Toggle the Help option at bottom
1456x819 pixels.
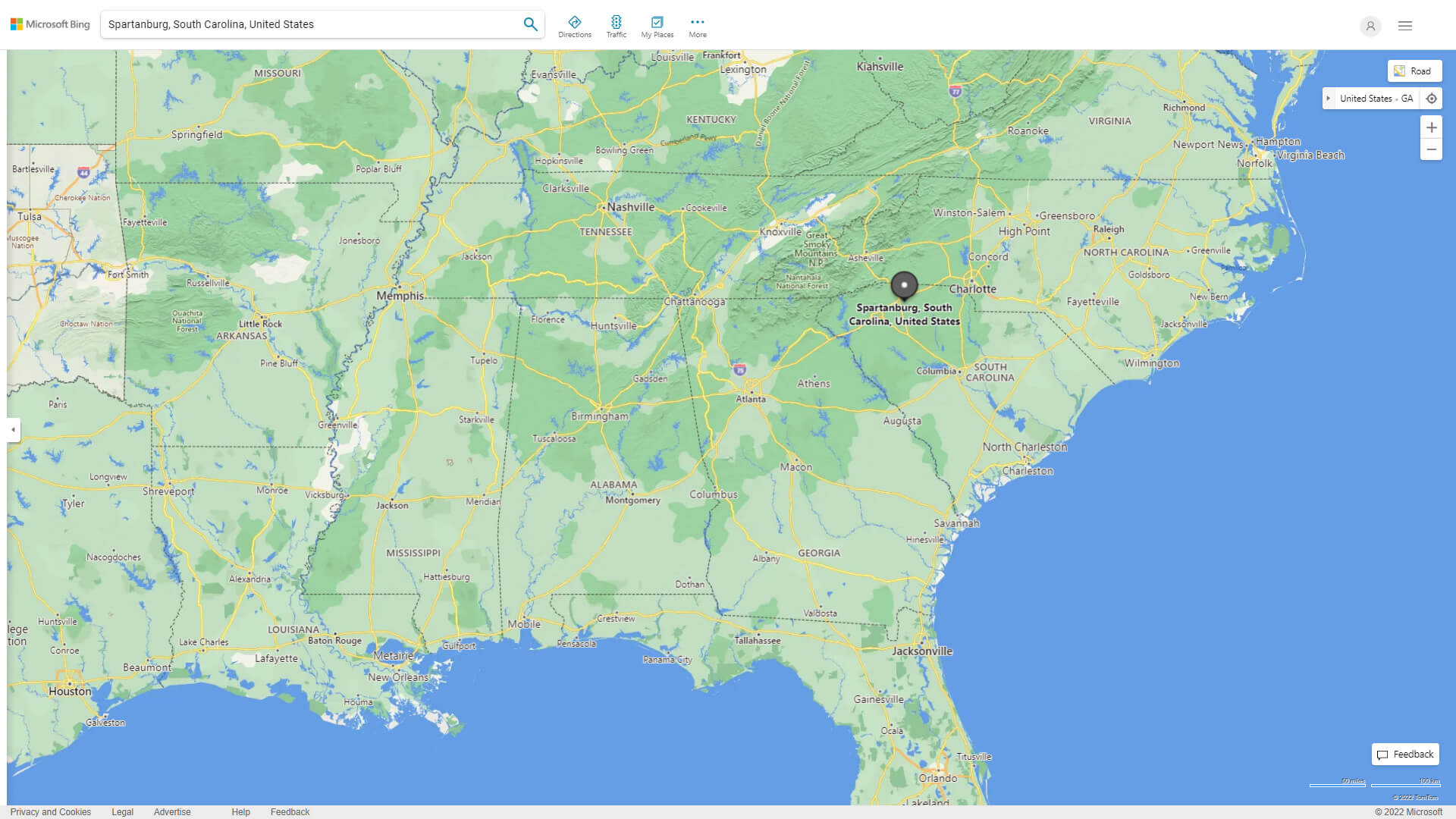(239, 811)
